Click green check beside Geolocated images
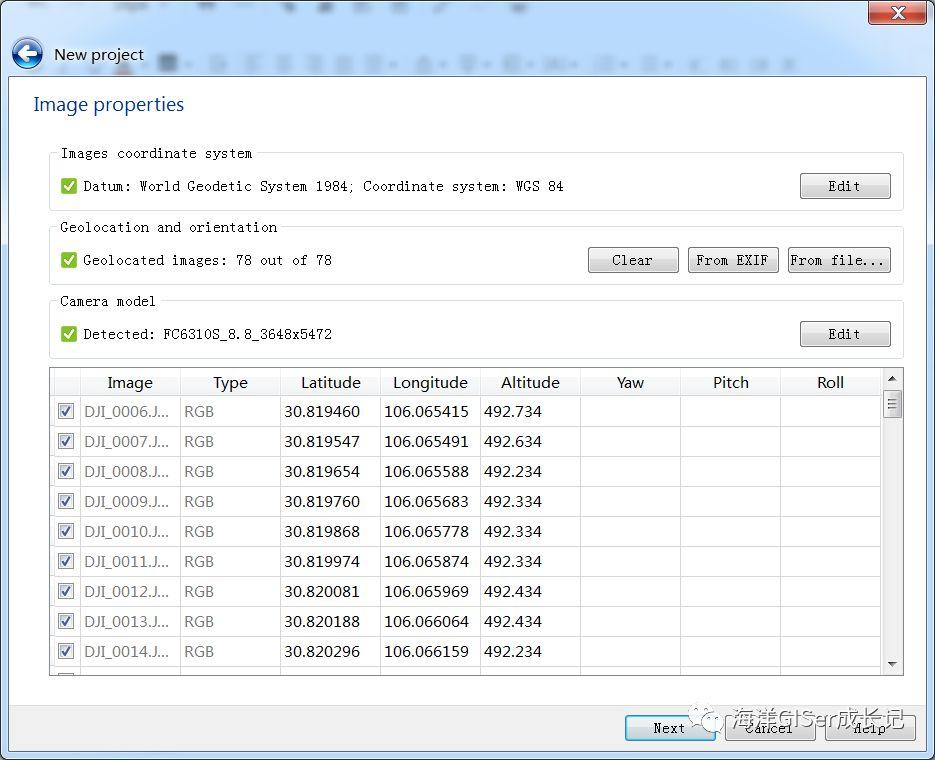 (69, 260)
